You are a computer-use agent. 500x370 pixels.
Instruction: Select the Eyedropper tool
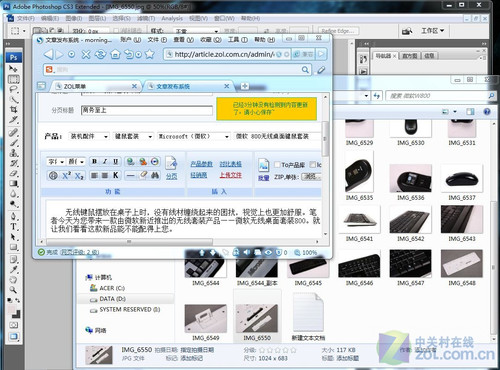(14, 269)
